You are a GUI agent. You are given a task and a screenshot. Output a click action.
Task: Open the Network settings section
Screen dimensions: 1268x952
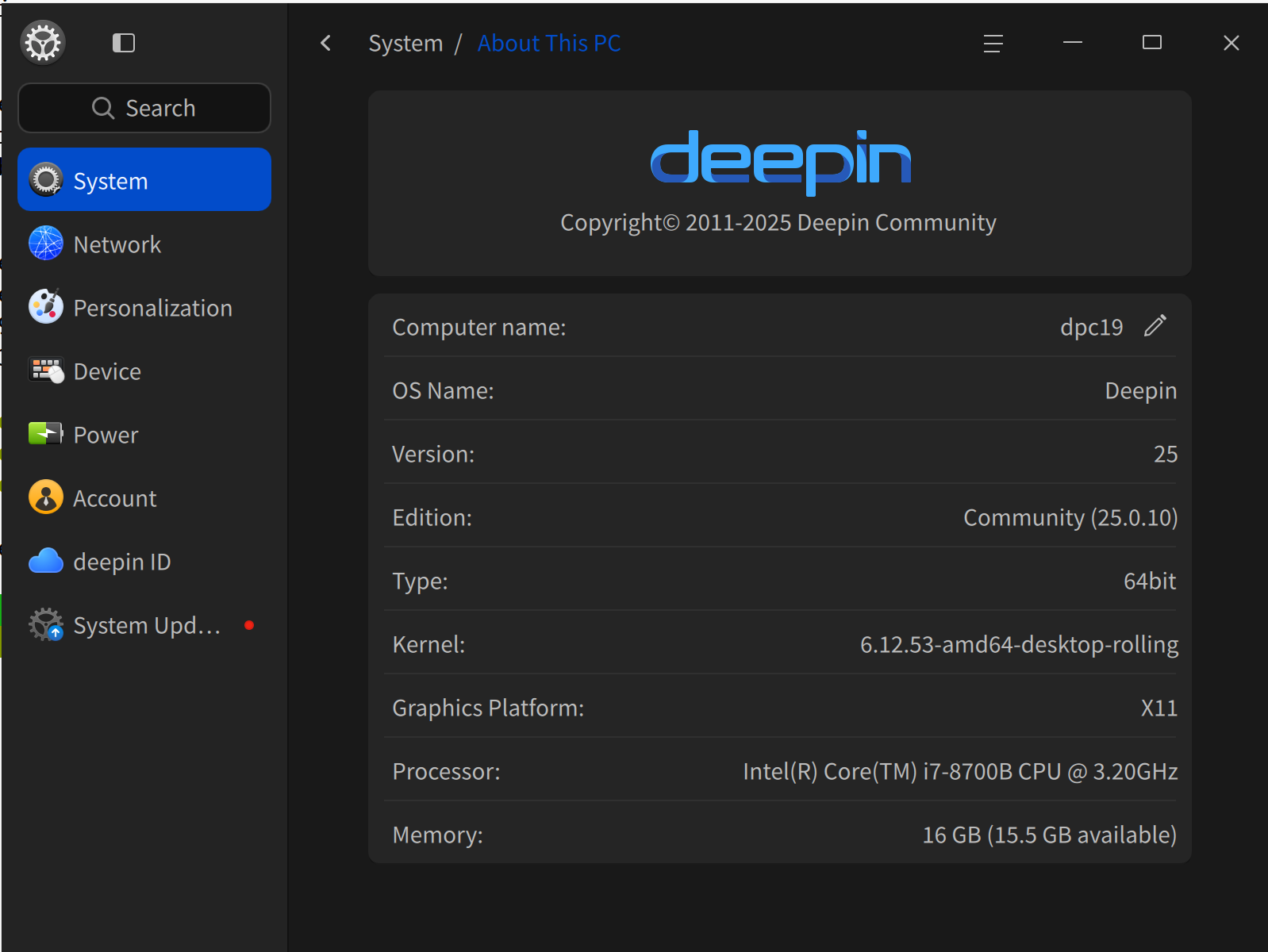(144, 244)
